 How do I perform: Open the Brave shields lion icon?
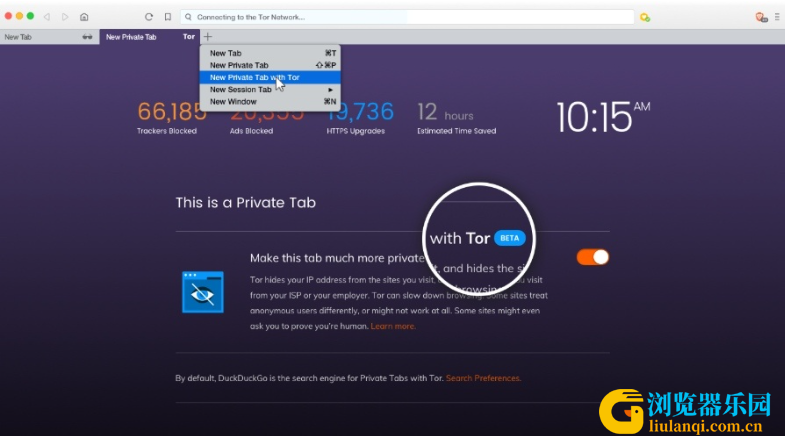coord(761,18)
